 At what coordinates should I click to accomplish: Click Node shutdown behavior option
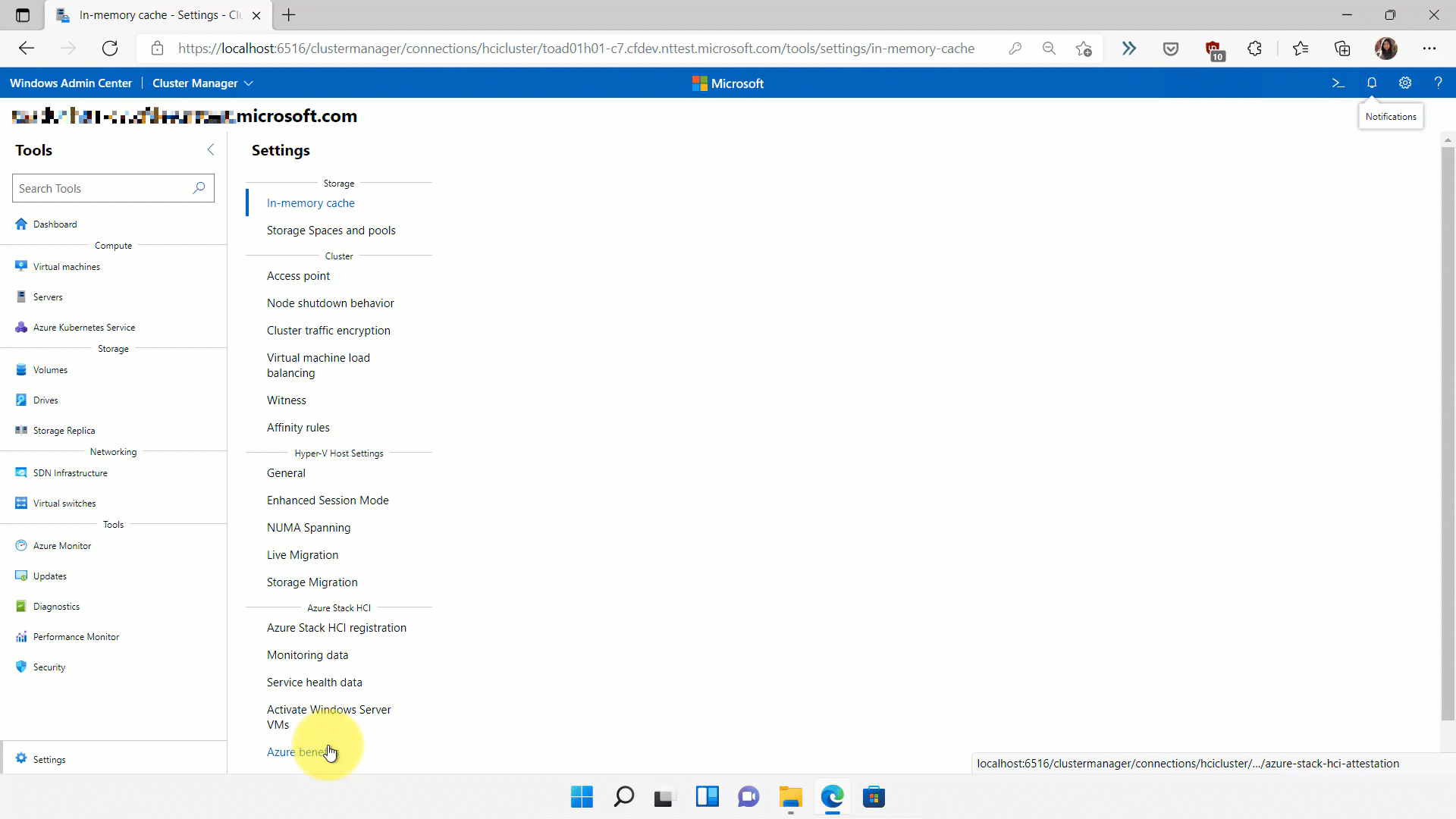330,303
